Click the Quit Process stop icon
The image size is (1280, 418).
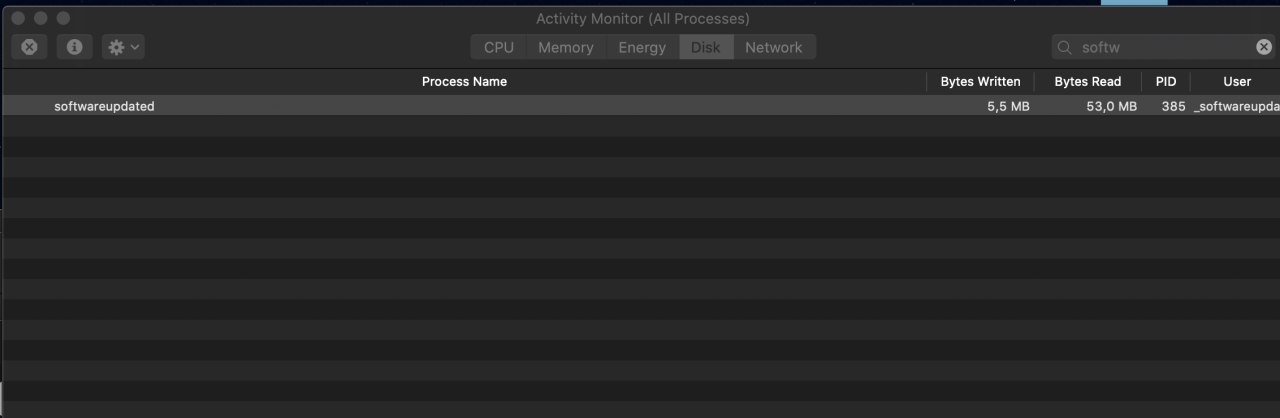[30, 47]
